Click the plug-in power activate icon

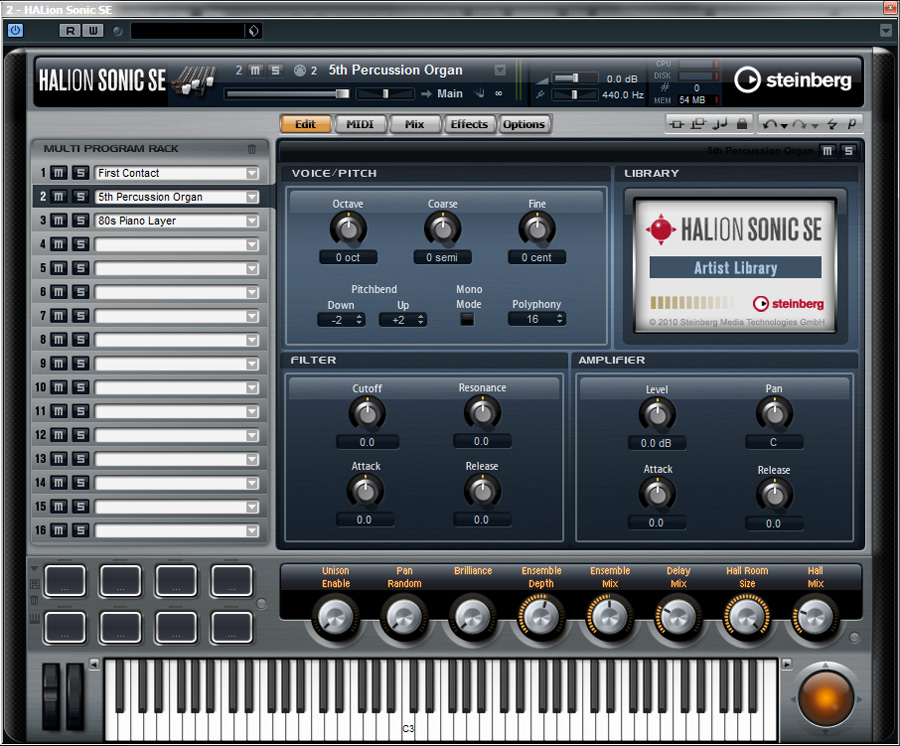[x=15, y=30]
